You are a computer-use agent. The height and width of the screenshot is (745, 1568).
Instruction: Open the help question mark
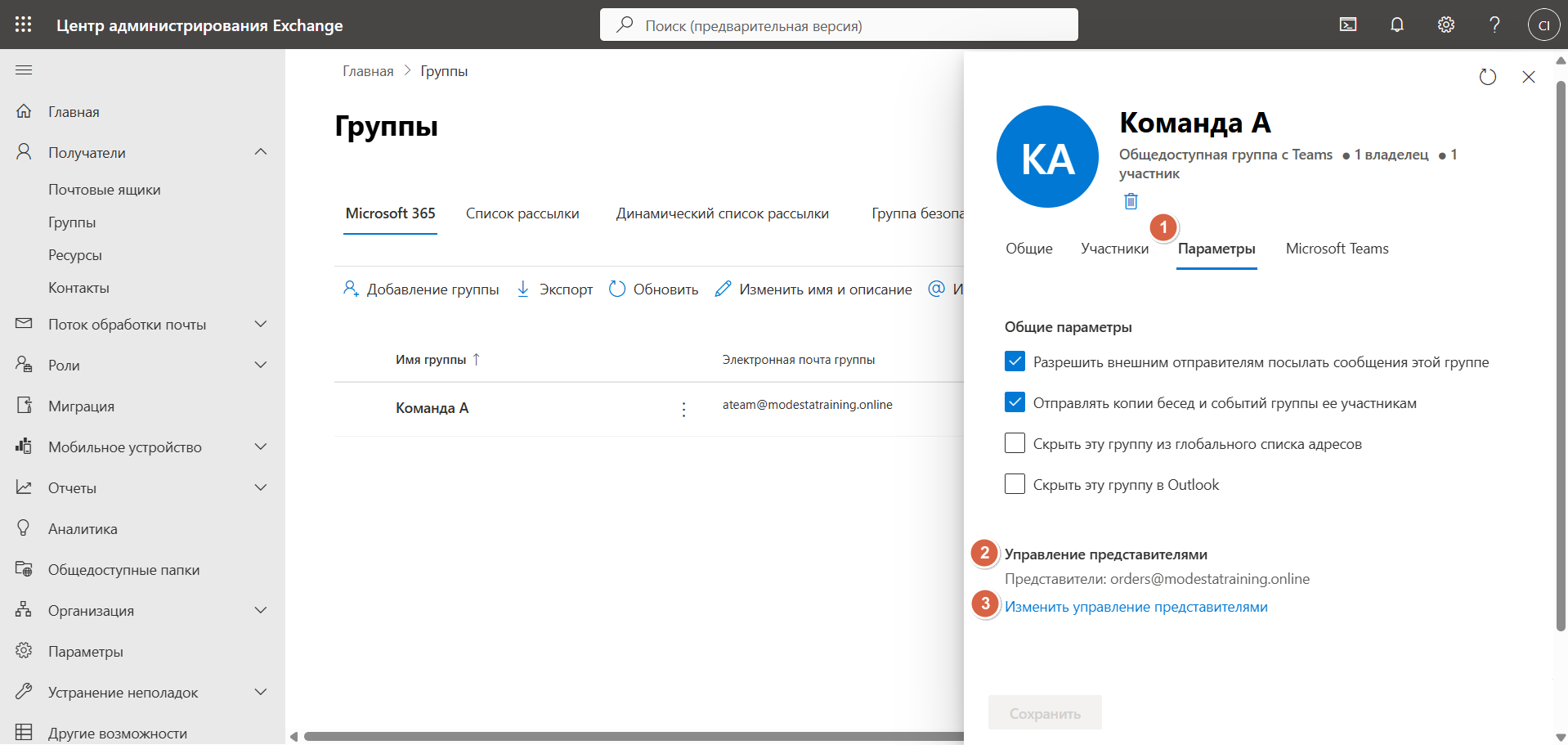click(1494, 25)
